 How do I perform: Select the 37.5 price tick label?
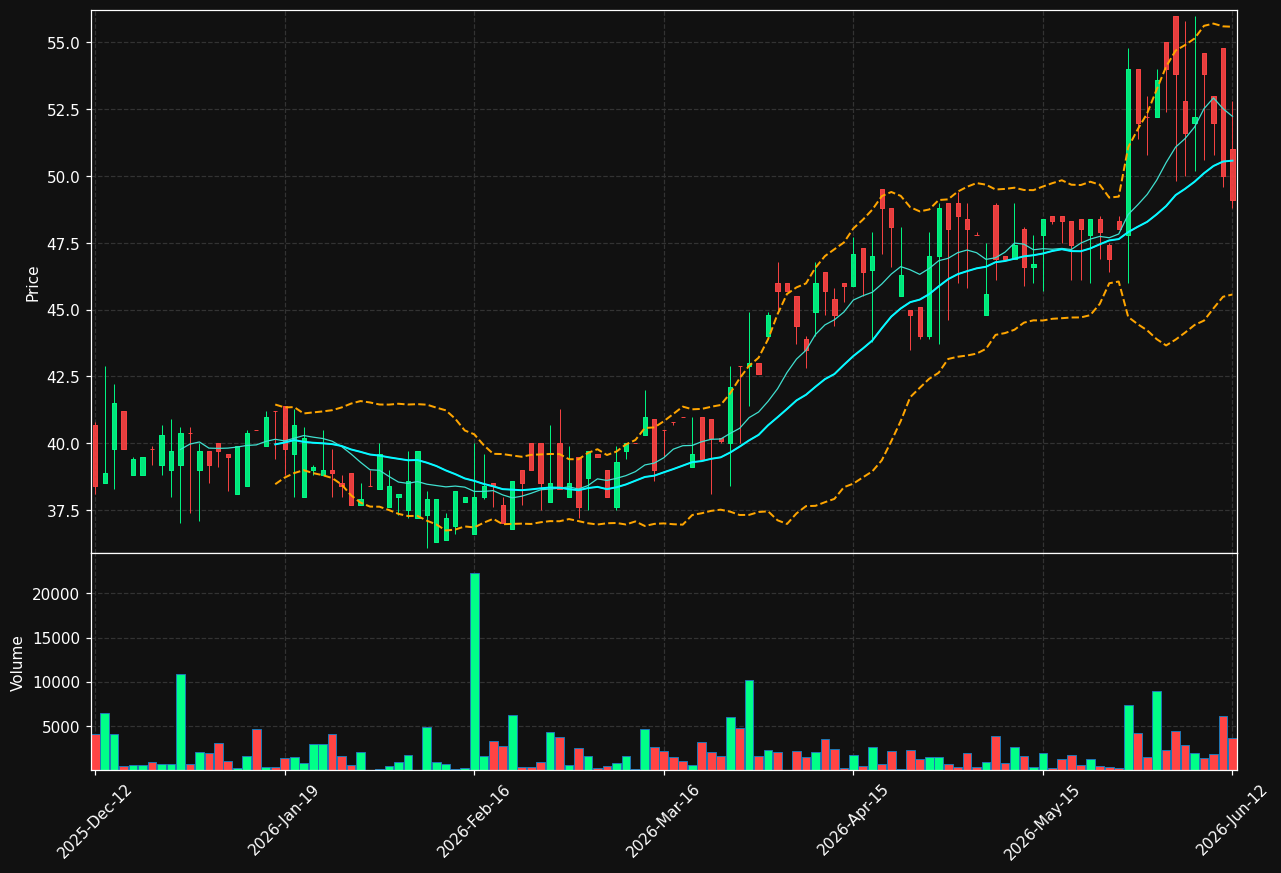click(x=64, y=511)
